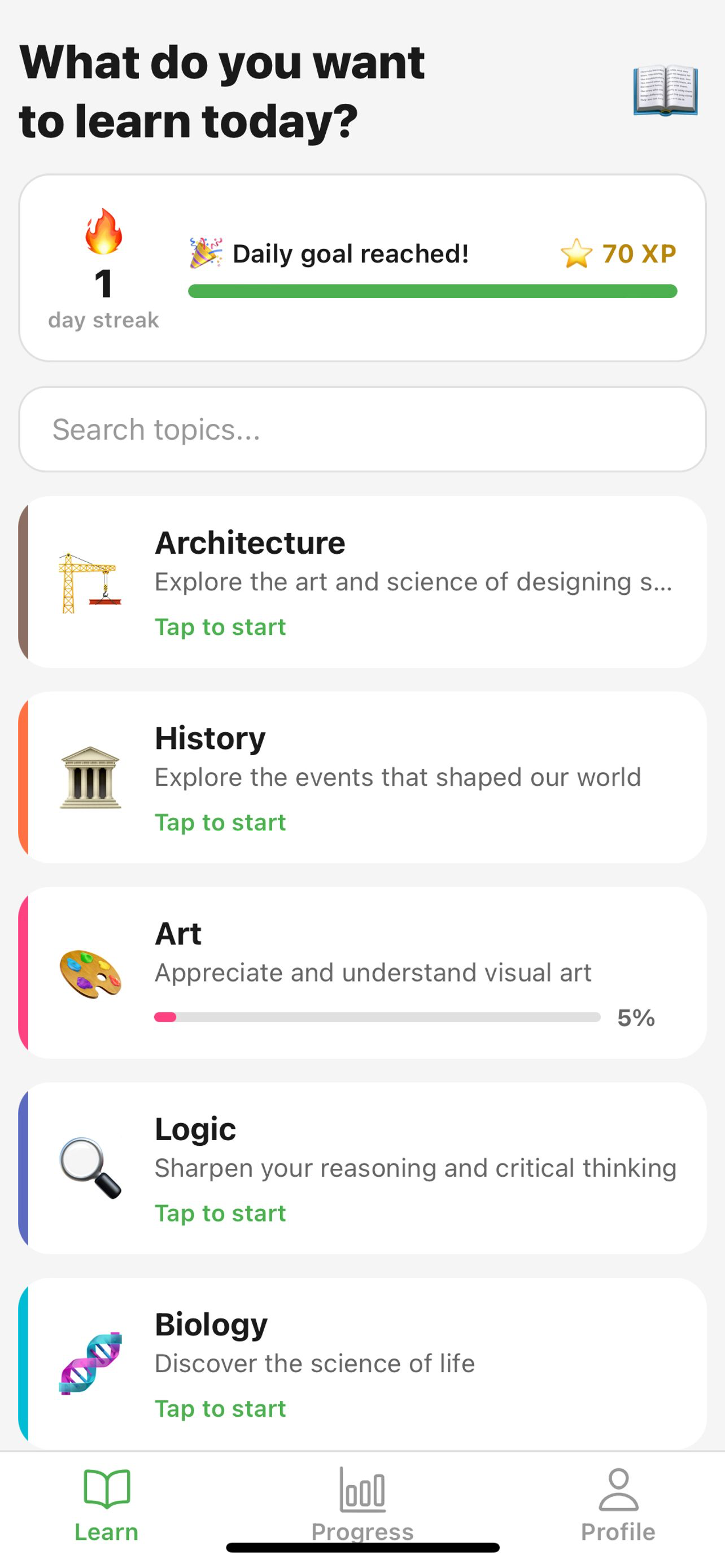The height and width of the screenshot is (1568, 725).
Task: Tap the fire streak icon
Action: (103, 231)
